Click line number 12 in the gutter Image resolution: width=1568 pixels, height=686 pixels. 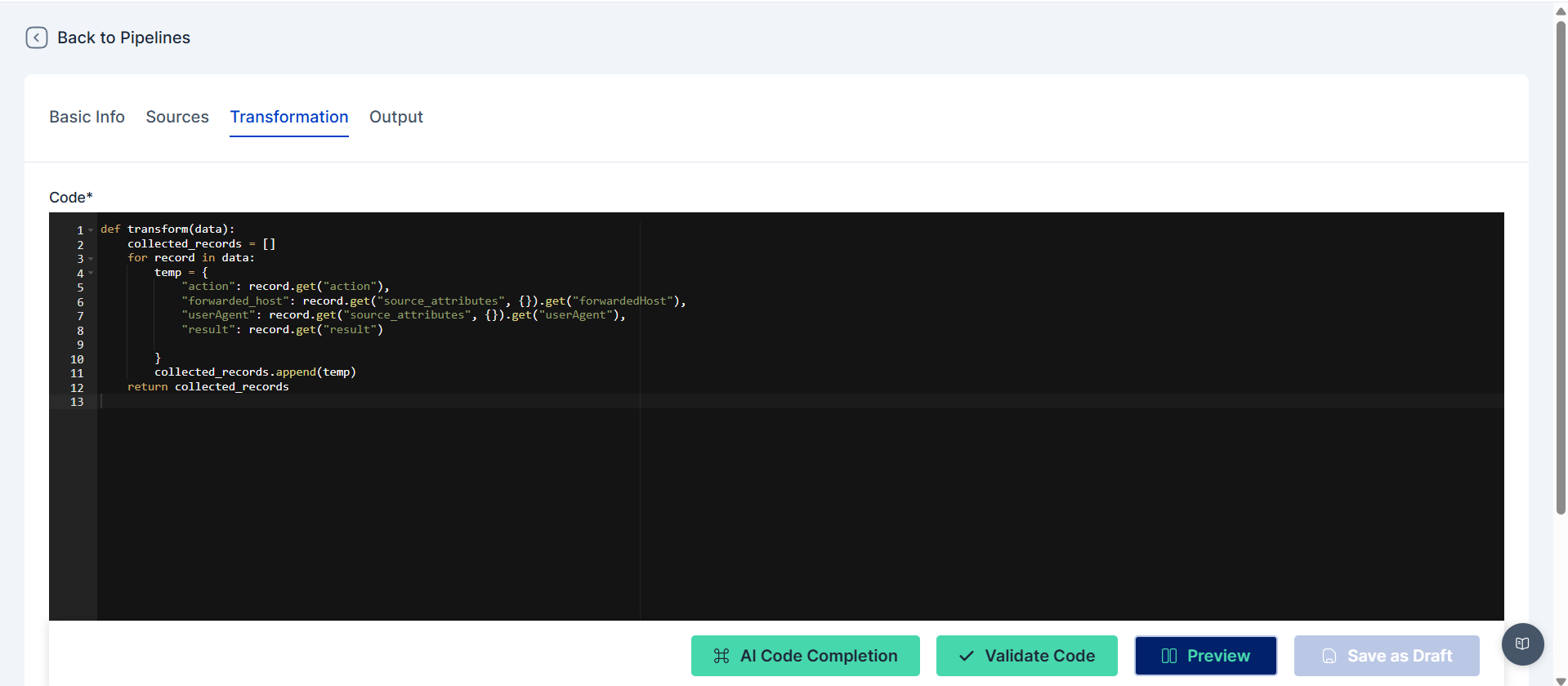[77, 388]
